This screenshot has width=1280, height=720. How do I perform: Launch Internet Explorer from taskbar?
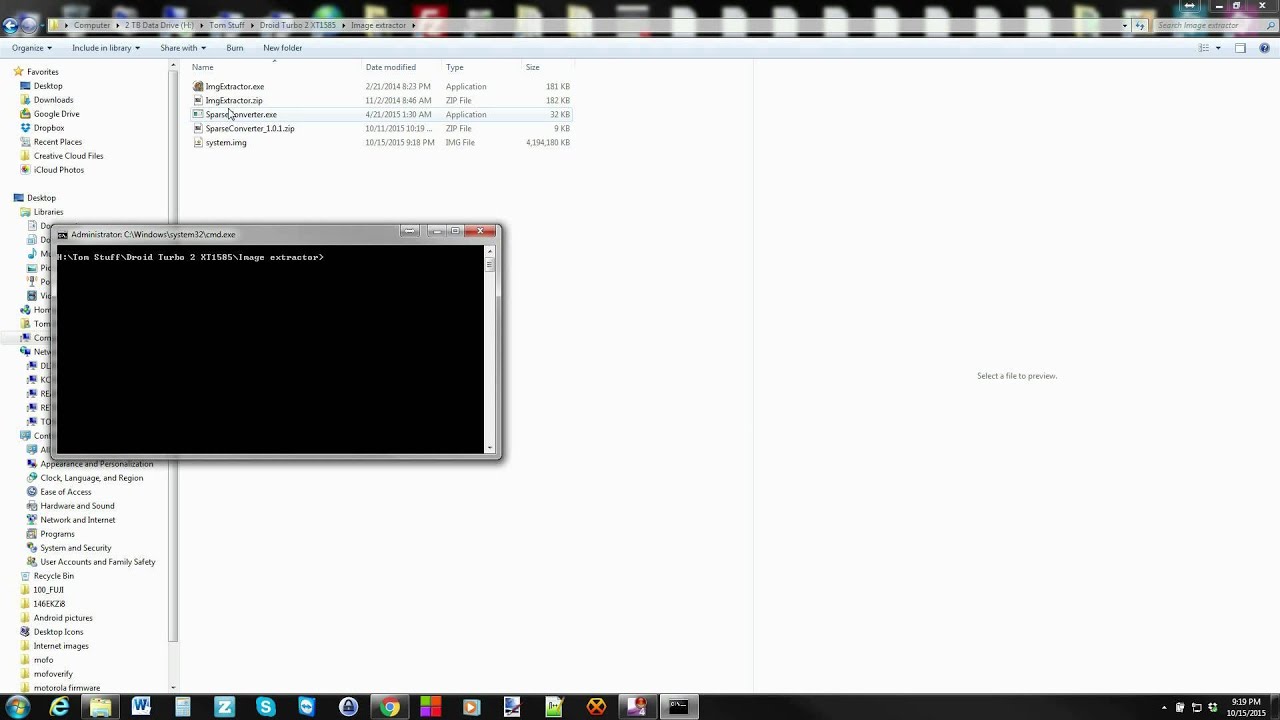coord(60,707)
